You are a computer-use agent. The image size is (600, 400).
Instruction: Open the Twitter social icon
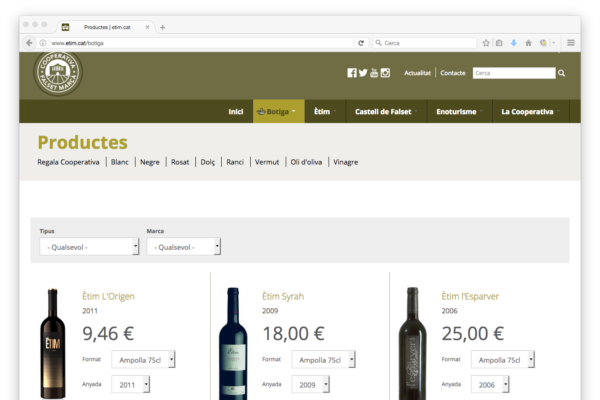363,73
